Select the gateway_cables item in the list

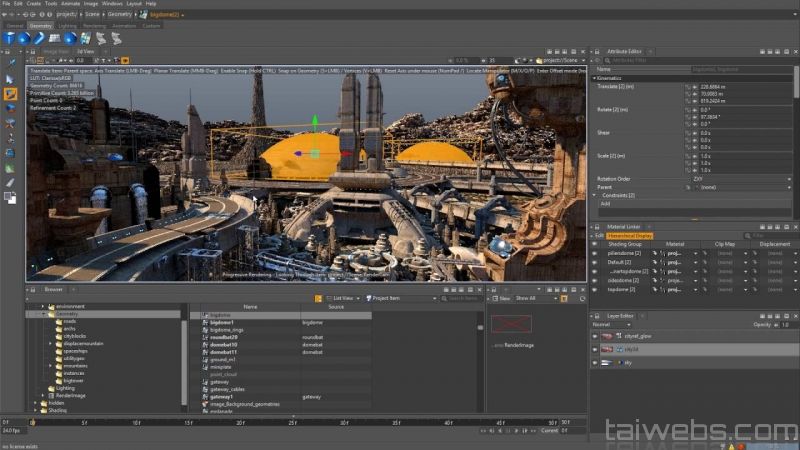[x=227, y=389]
